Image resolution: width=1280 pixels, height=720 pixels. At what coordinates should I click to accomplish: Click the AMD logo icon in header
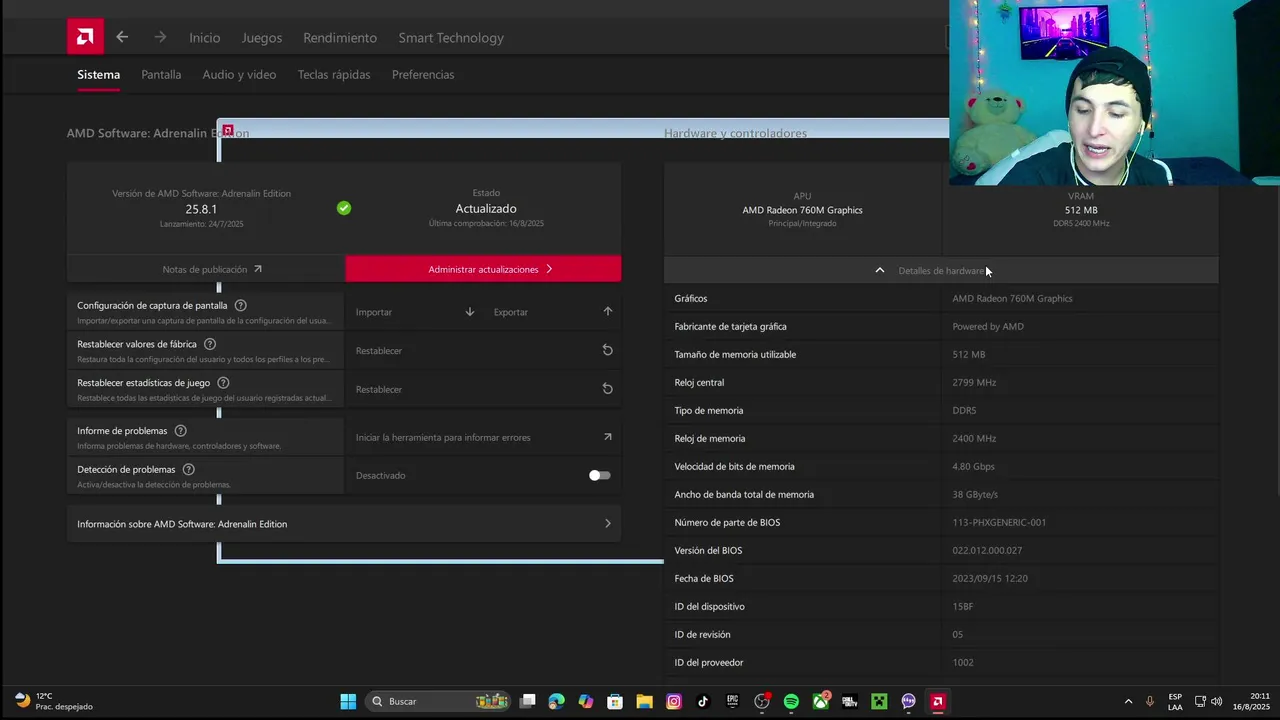(85, 37)
